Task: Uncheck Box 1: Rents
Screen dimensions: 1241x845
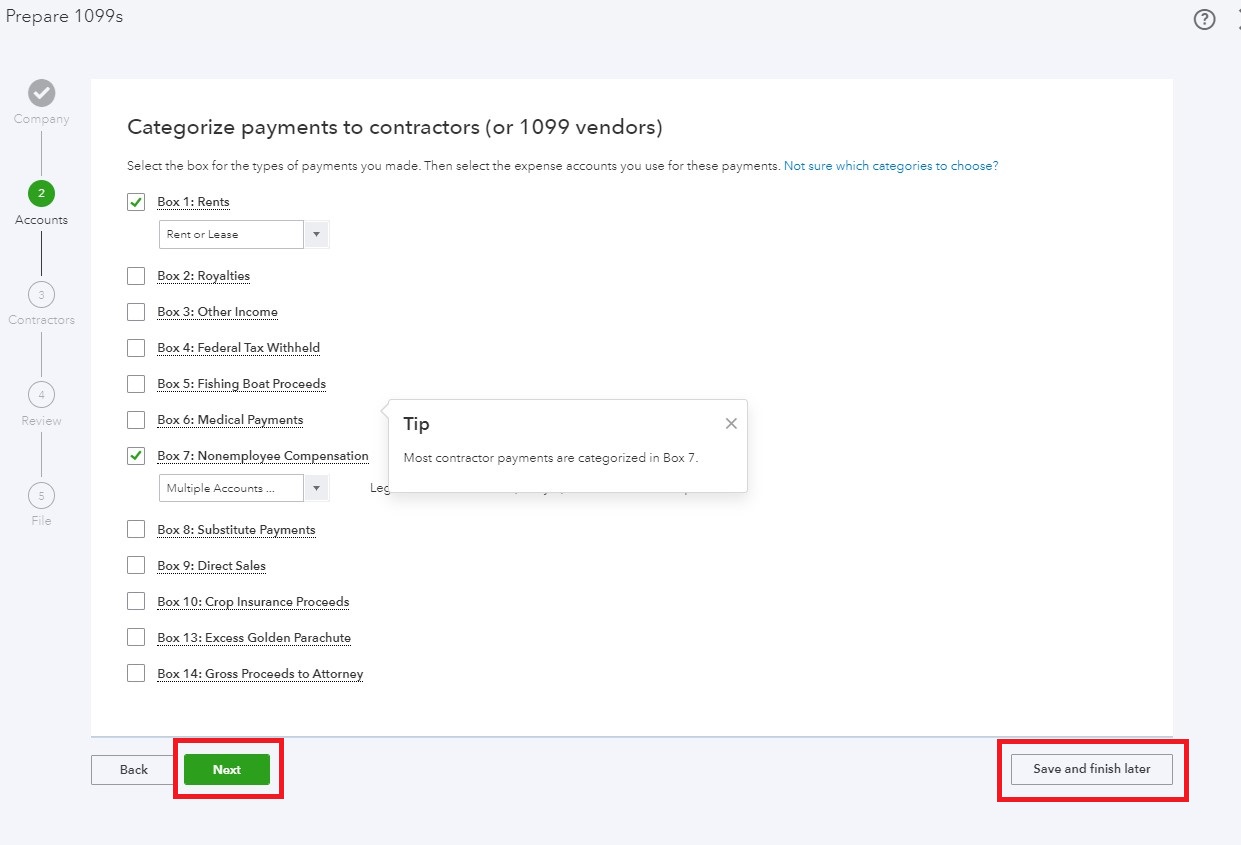Action: point(136,201)
